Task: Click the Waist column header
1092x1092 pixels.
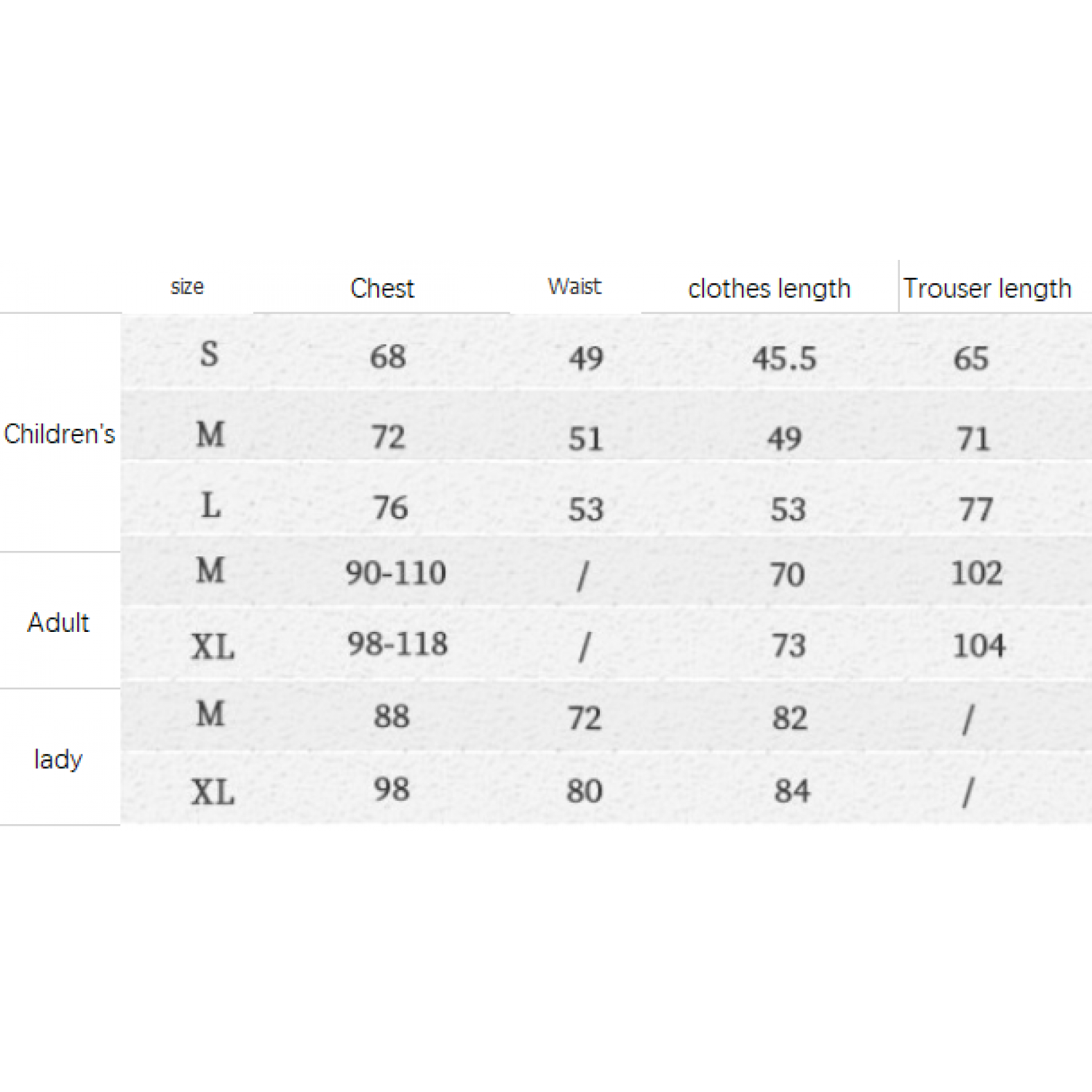Action: 574,286
